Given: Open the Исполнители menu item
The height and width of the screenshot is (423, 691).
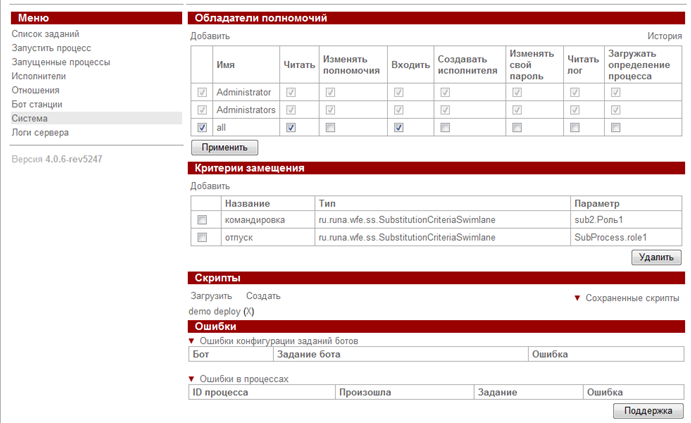Looking at the screenshot, I should click(39, 76).
